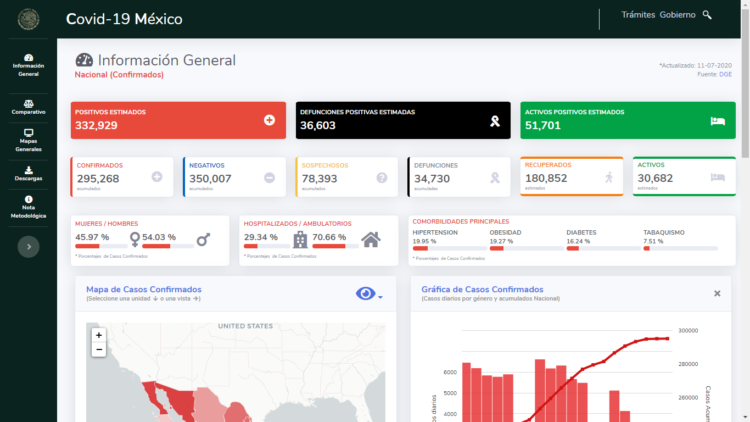Open the Comparativo scales icon
750x422 pixels.
click(x=28, y=104)
